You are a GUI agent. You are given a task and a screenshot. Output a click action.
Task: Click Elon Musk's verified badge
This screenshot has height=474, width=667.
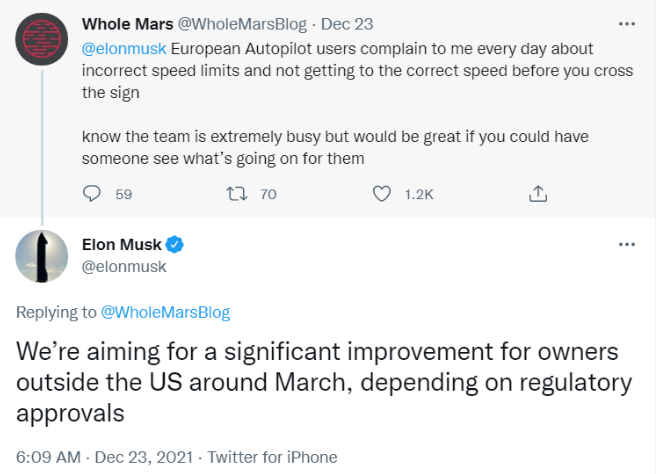[x=174, y=245]
